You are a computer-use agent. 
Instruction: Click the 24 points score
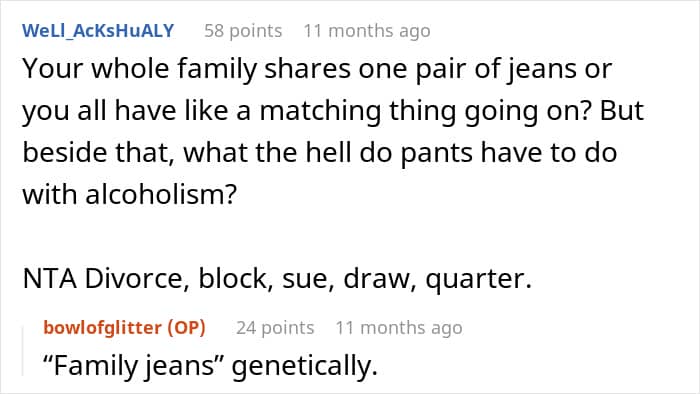coord(275,328)
